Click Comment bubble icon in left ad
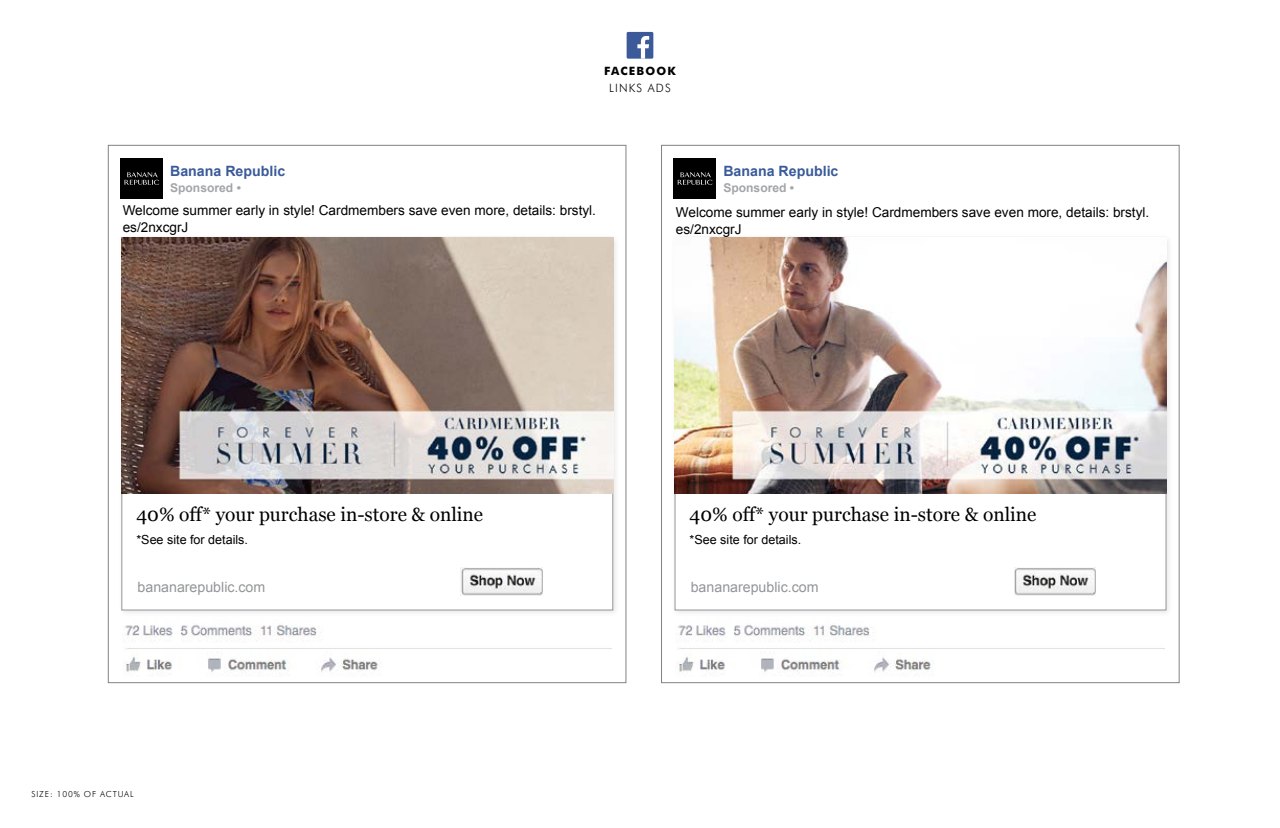Screen dimensions: 1280x828 point(214,665)
